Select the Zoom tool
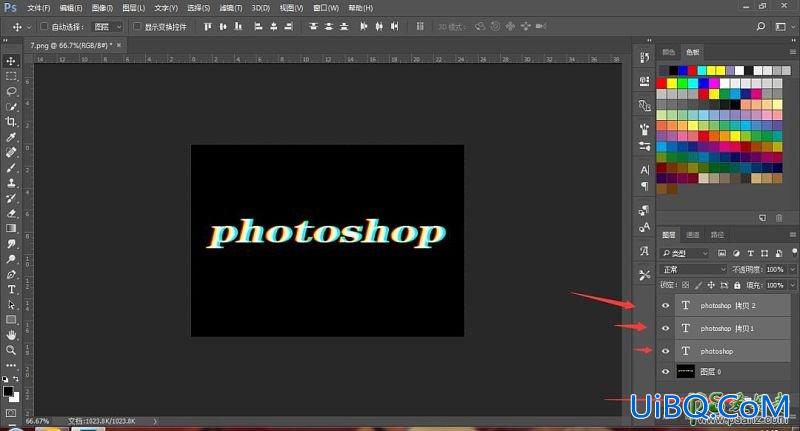 [11, 350]
